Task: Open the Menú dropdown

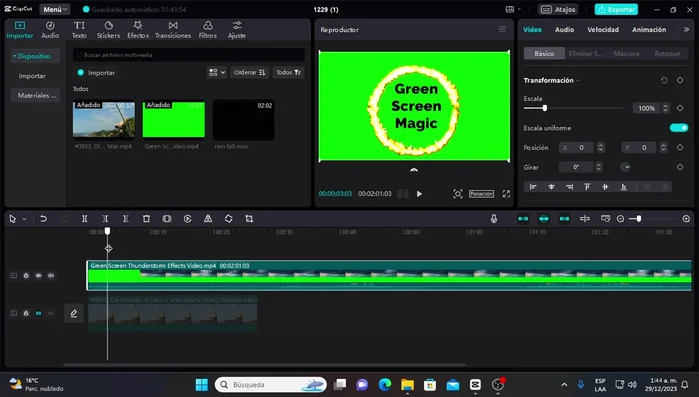Action: point(54,9)
